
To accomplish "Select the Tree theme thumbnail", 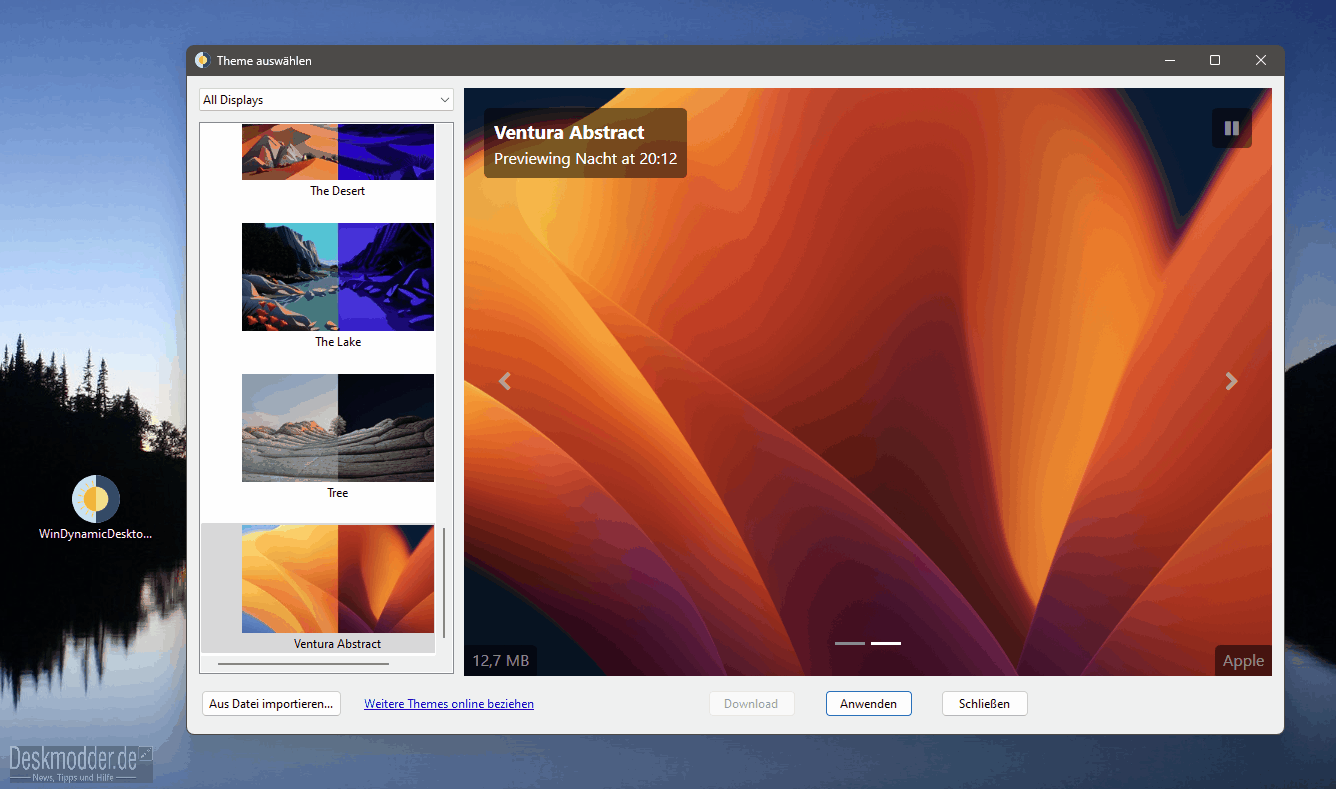I will click(x=338, y=428).
